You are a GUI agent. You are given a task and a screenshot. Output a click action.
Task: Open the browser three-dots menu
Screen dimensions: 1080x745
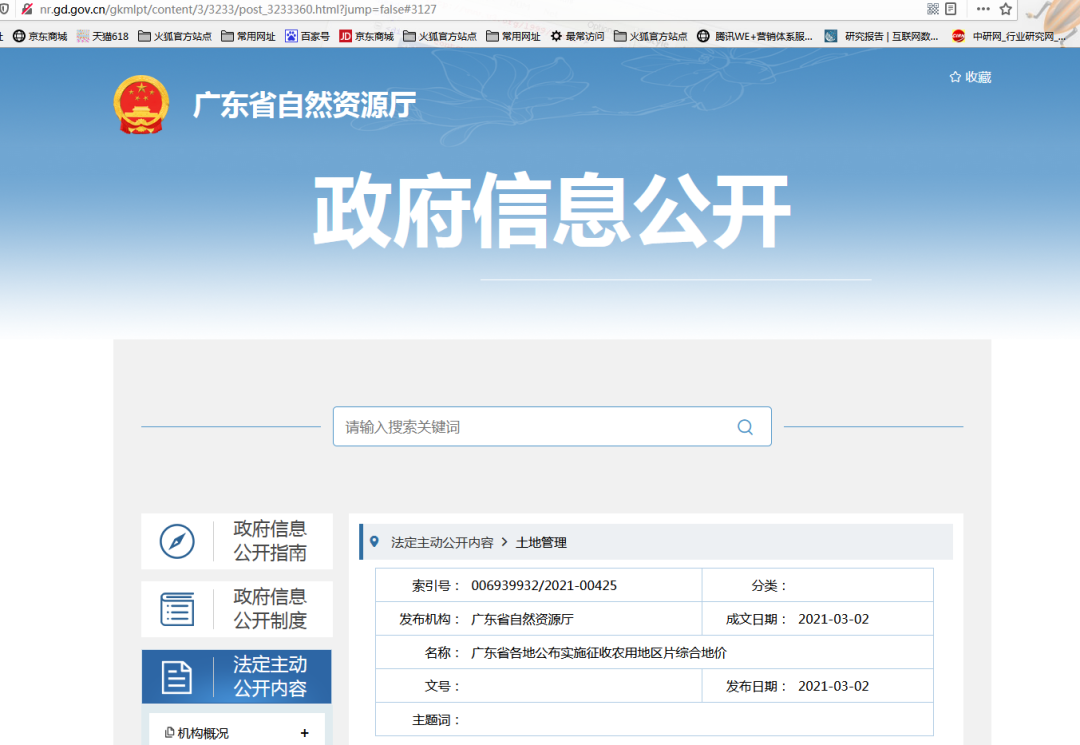pos(981,9)
